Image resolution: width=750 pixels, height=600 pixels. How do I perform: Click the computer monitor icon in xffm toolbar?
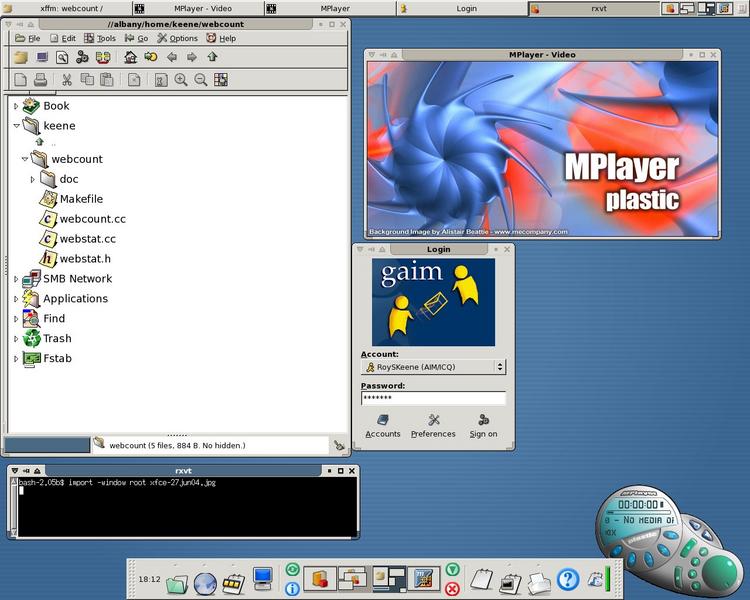(42, 58)
